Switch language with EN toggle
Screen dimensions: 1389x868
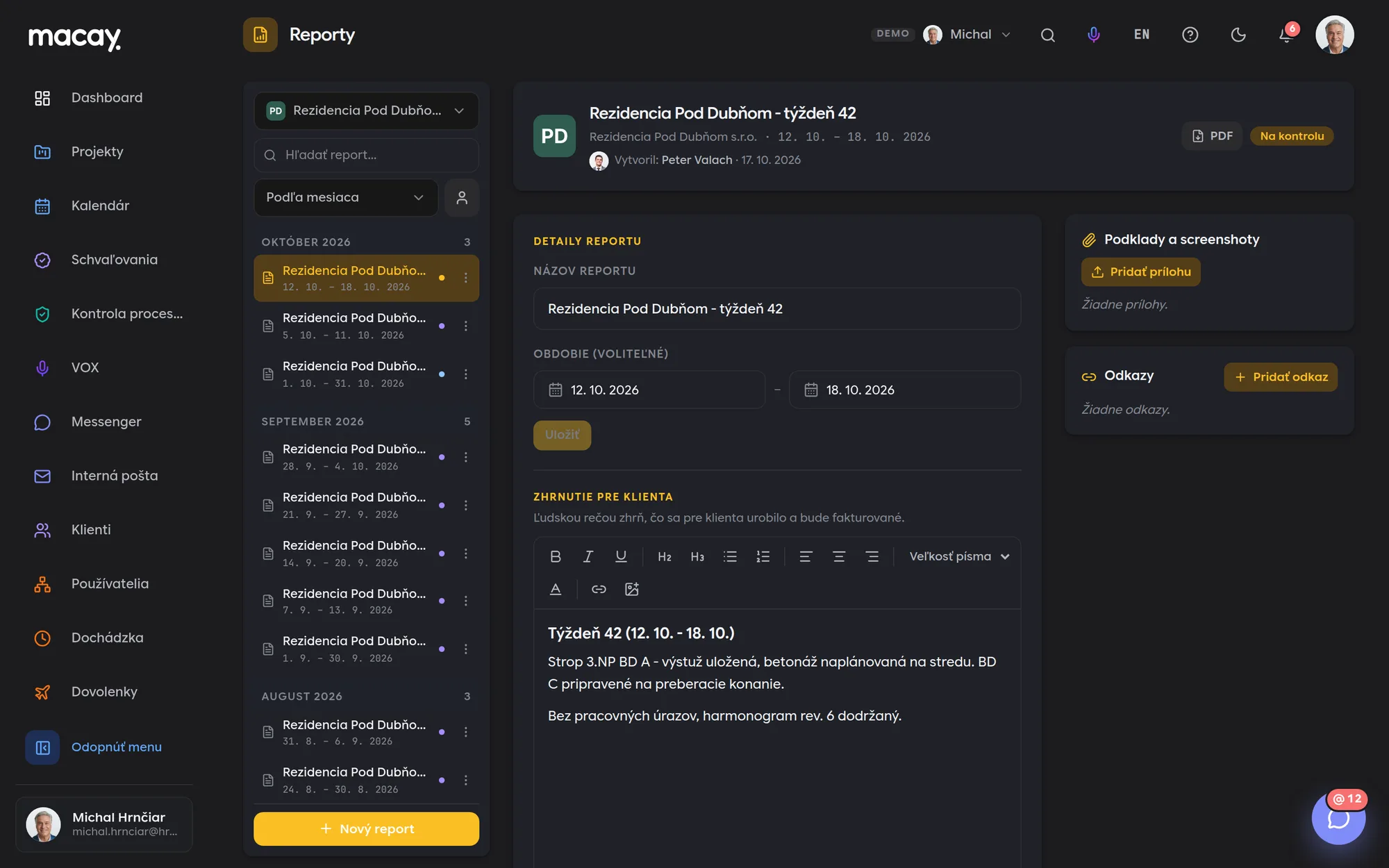coord(1142,35)
